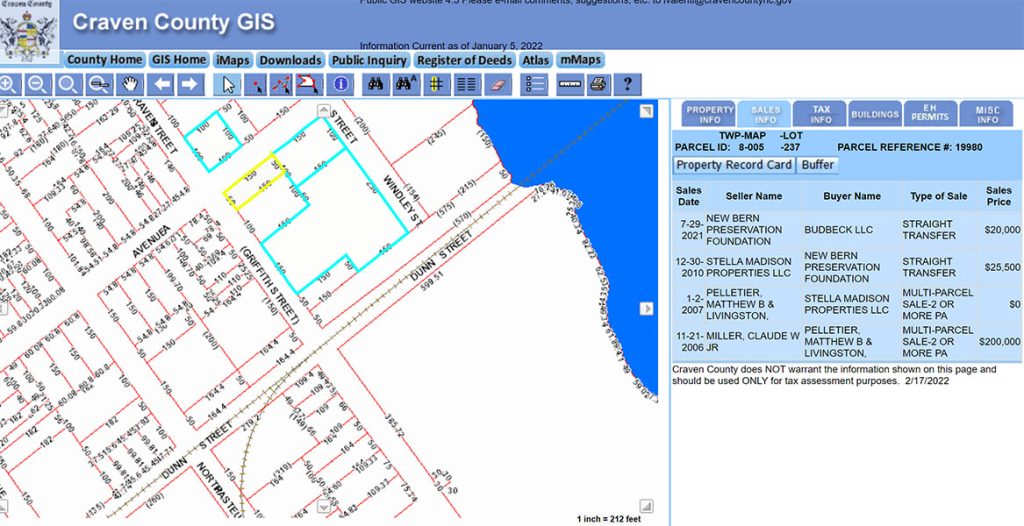The height and width of the screenshot is (526, 1024).
Task: Click the 7-29-2021 sales date cell
Action: [x=690, y=230]
